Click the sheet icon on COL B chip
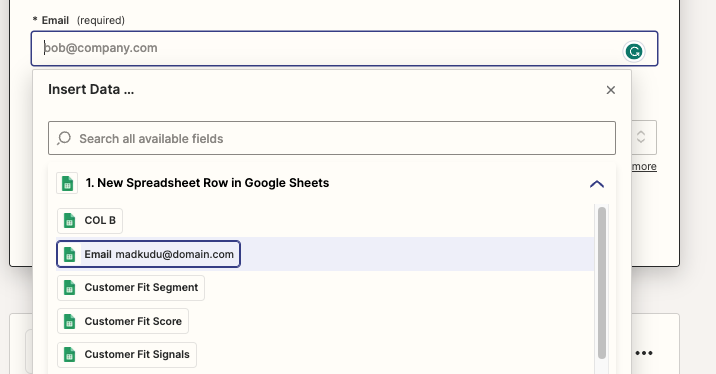 coord(69,221)
